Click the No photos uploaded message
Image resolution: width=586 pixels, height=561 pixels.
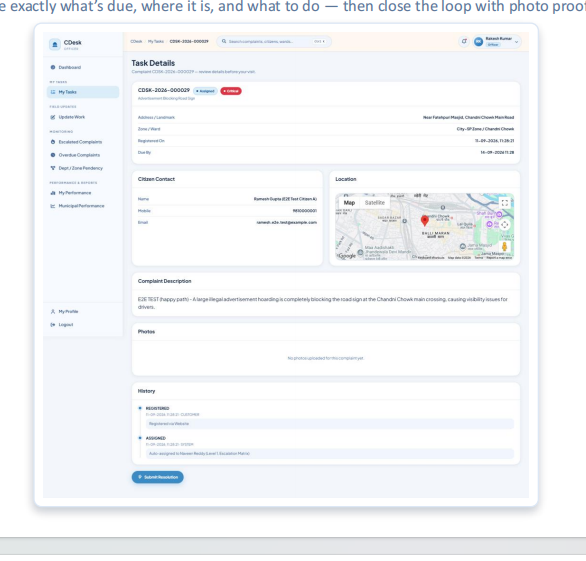pos(326,358)
